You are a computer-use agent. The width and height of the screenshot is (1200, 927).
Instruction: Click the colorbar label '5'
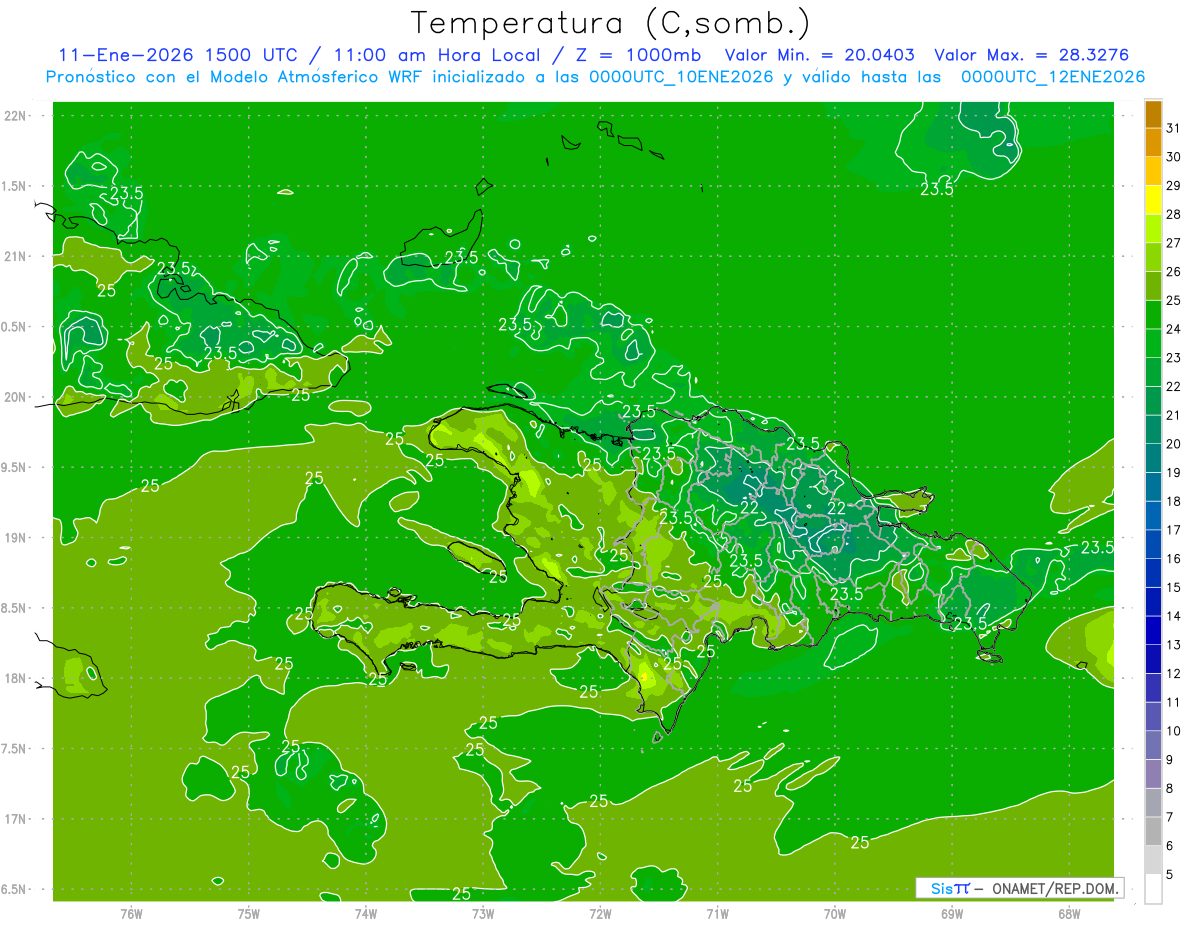click(x=1169, y=875)
